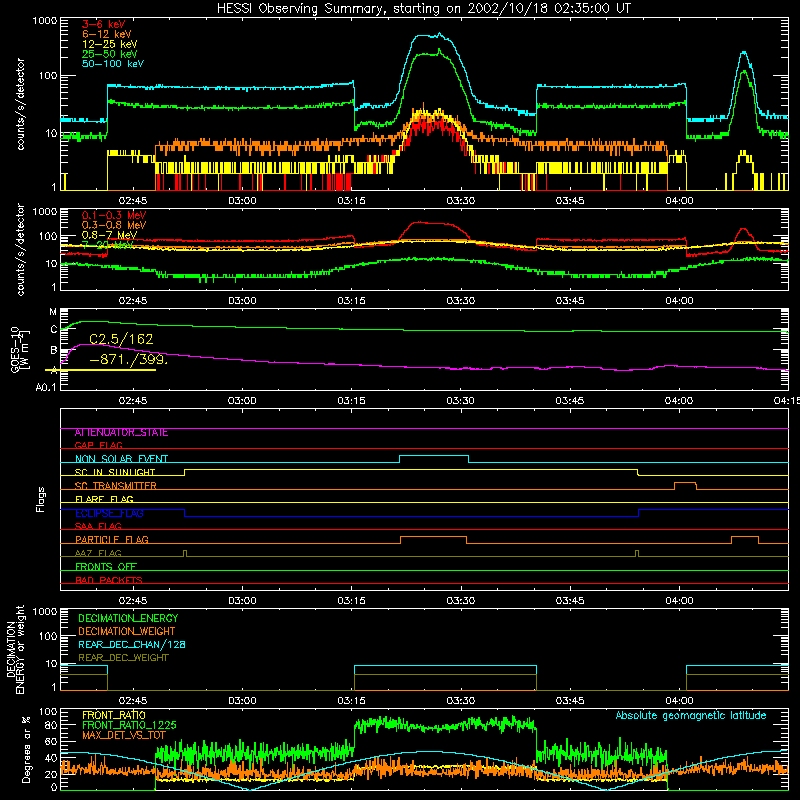The image size is (800, 800).
Task: Select the FLARE_FLAG label
Action: coord(104,499)
